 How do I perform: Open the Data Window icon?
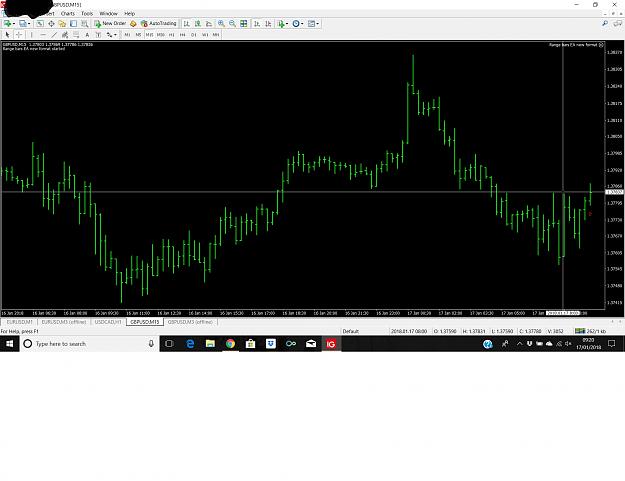pyautogui.click(x=51, y=24)
